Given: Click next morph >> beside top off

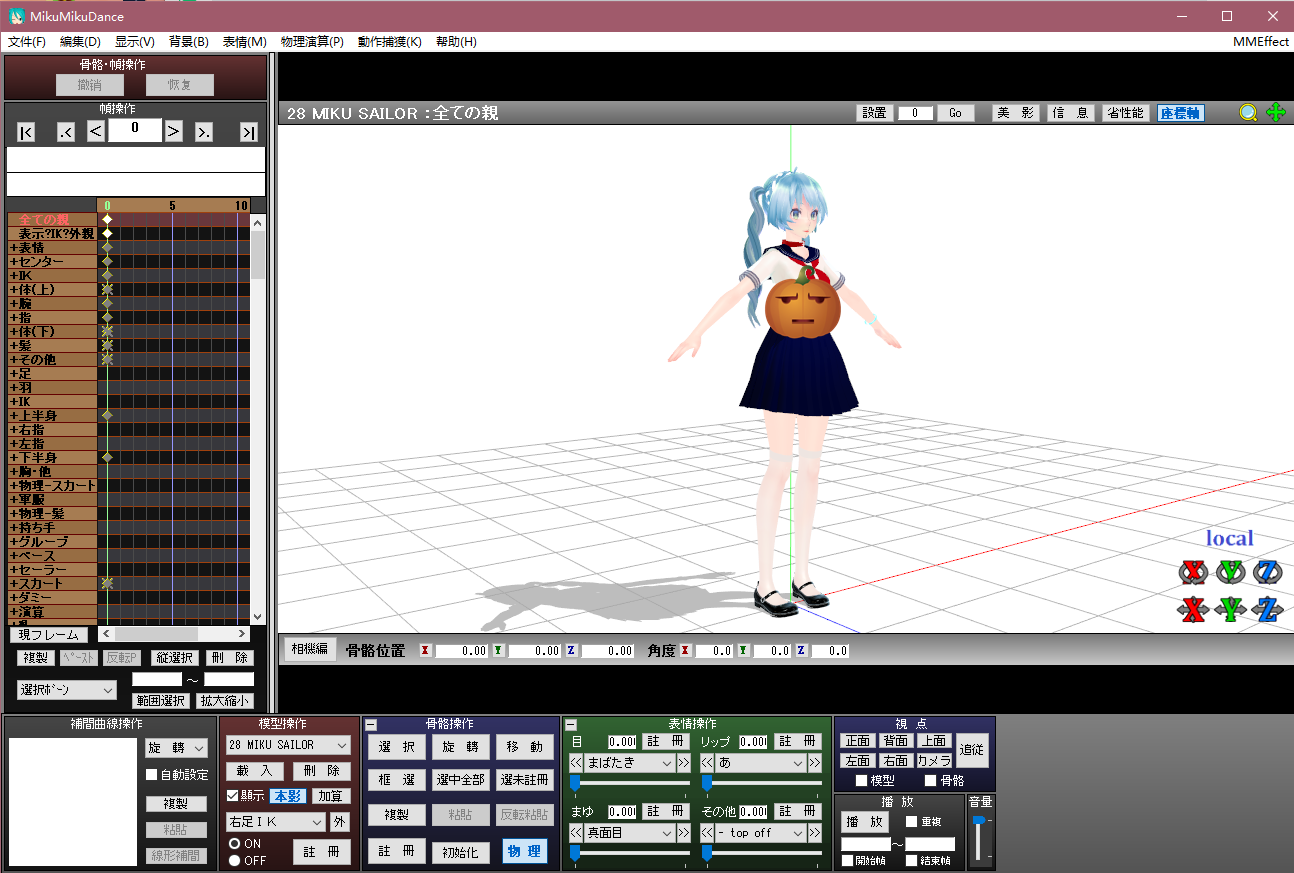Looking at the screenshot, I should pos(814,833).
